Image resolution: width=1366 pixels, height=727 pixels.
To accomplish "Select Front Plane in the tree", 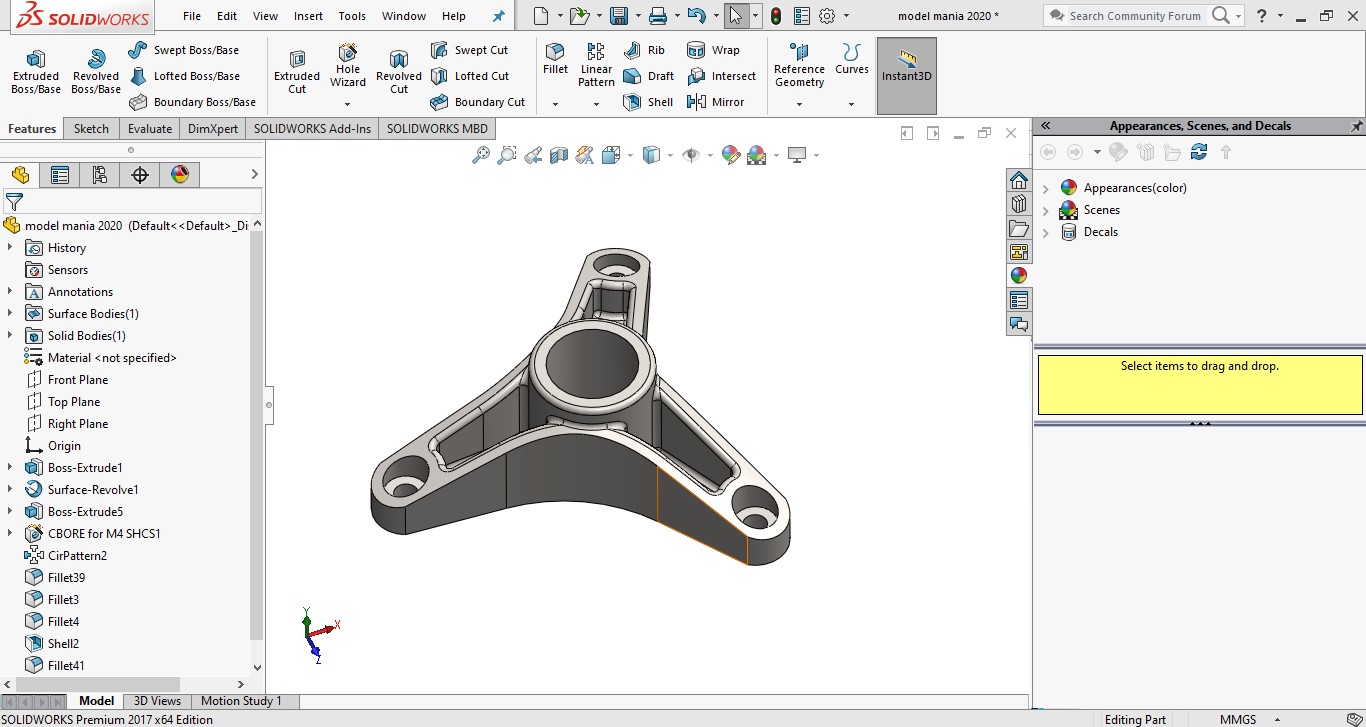I will pos(78,379).
